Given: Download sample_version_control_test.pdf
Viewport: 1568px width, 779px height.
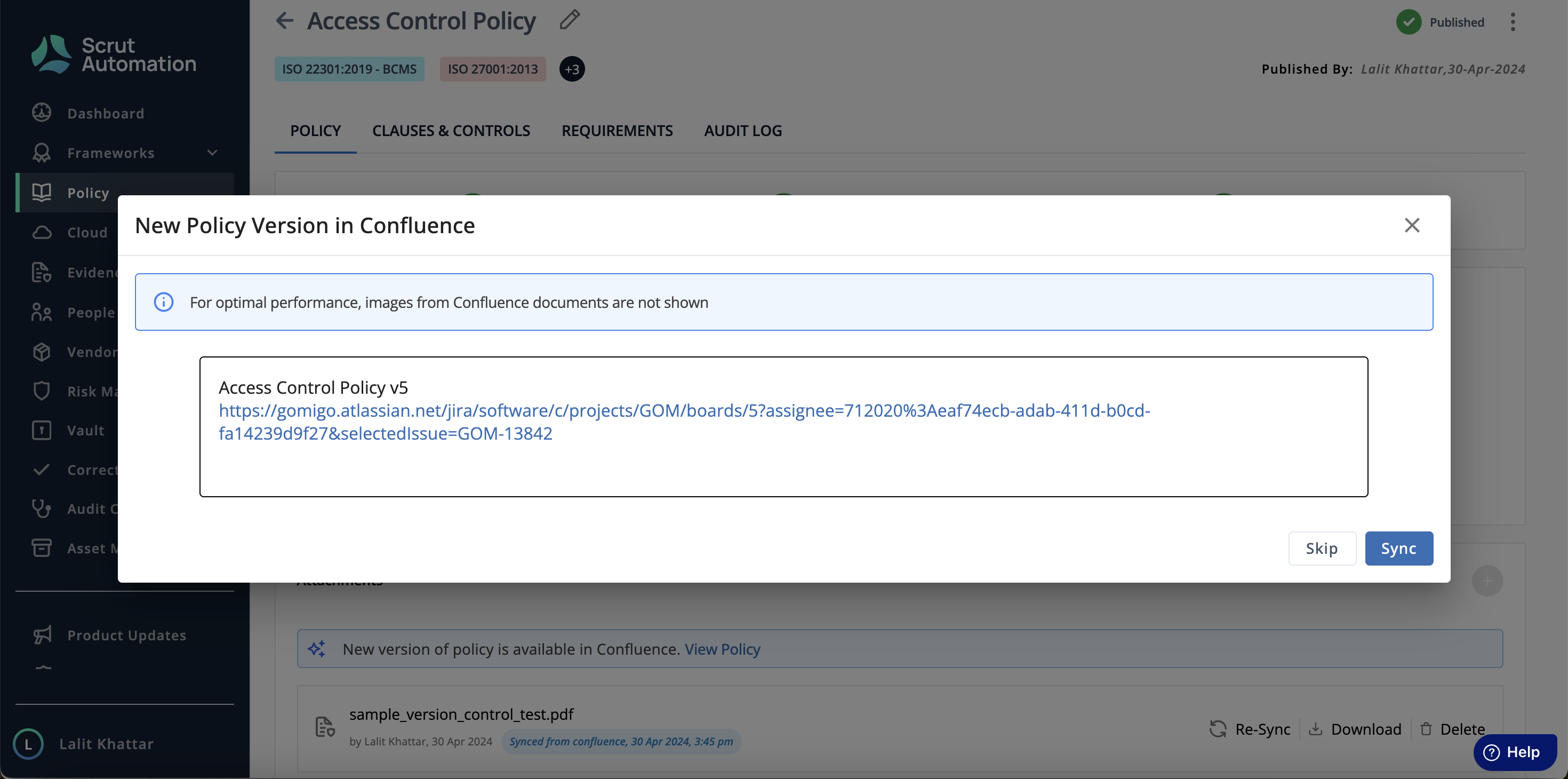Looking at the screenshot, I should [x=1355, y=729].
